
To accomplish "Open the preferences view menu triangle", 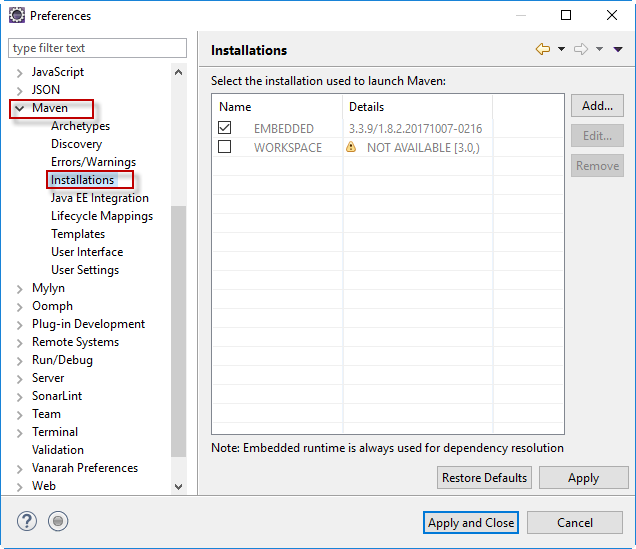I will point(618,49).
